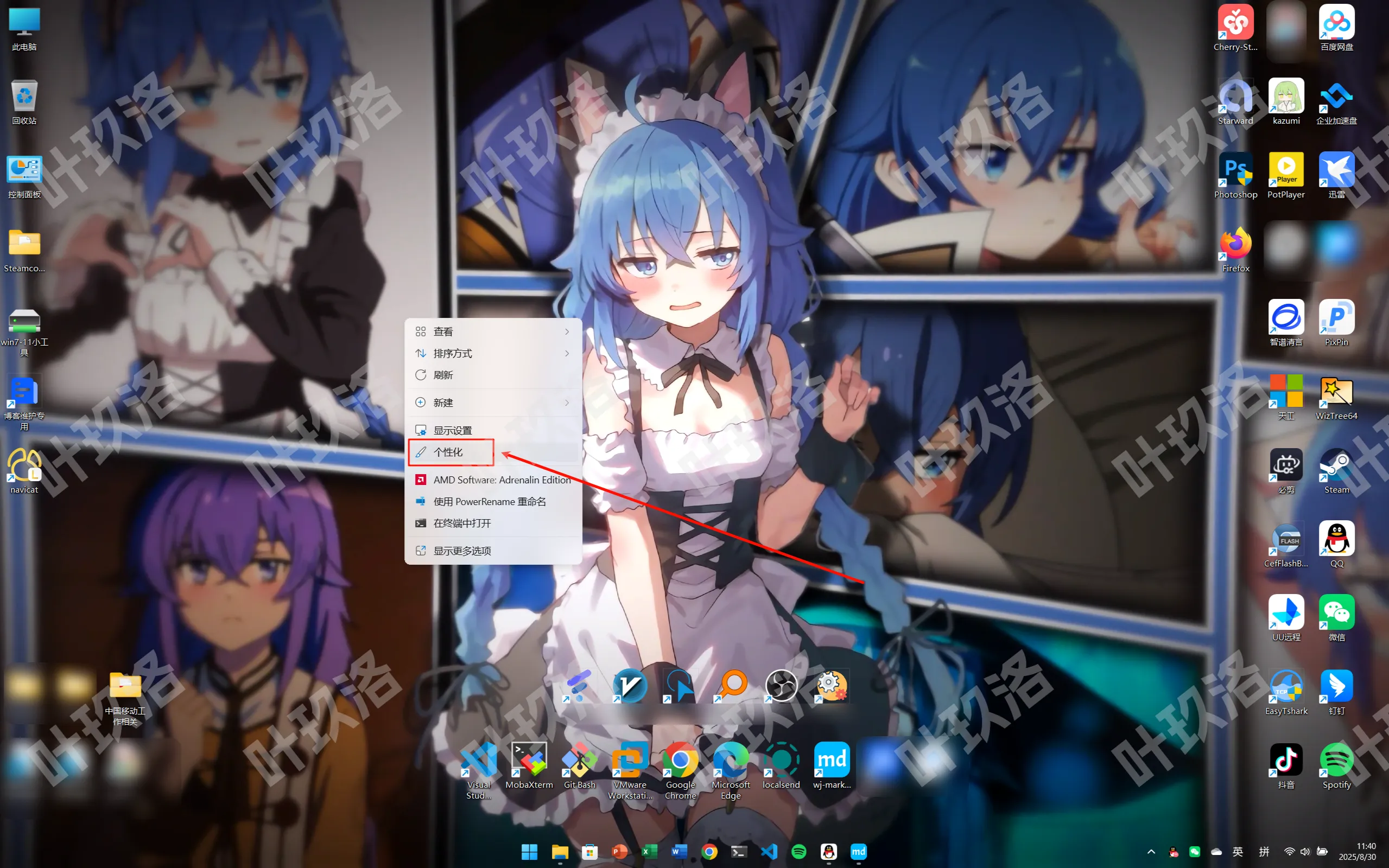Open Microsoft Store taskbar icon
The width and height of the screenshot is (1389, 868).
click(x=589, y=852)
